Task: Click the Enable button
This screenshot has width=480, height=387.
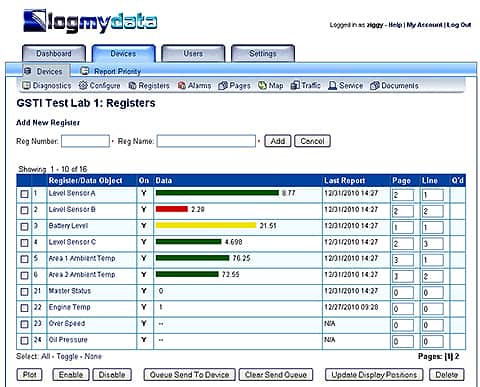Action: tap(71, 375)
